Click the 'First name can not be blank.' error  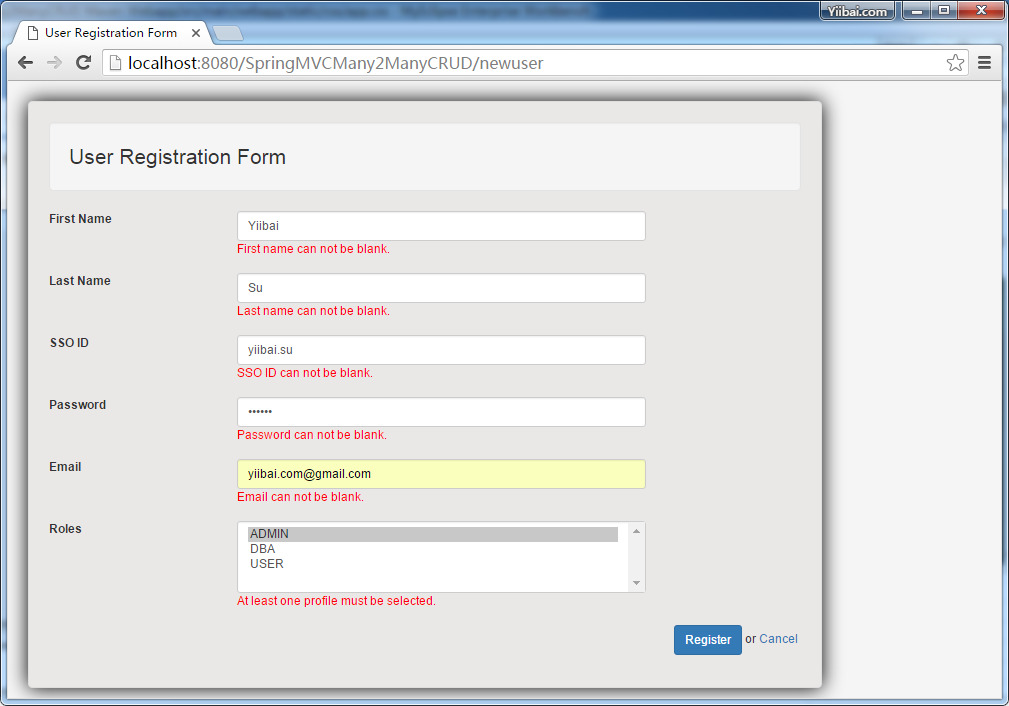click(313, 249)
